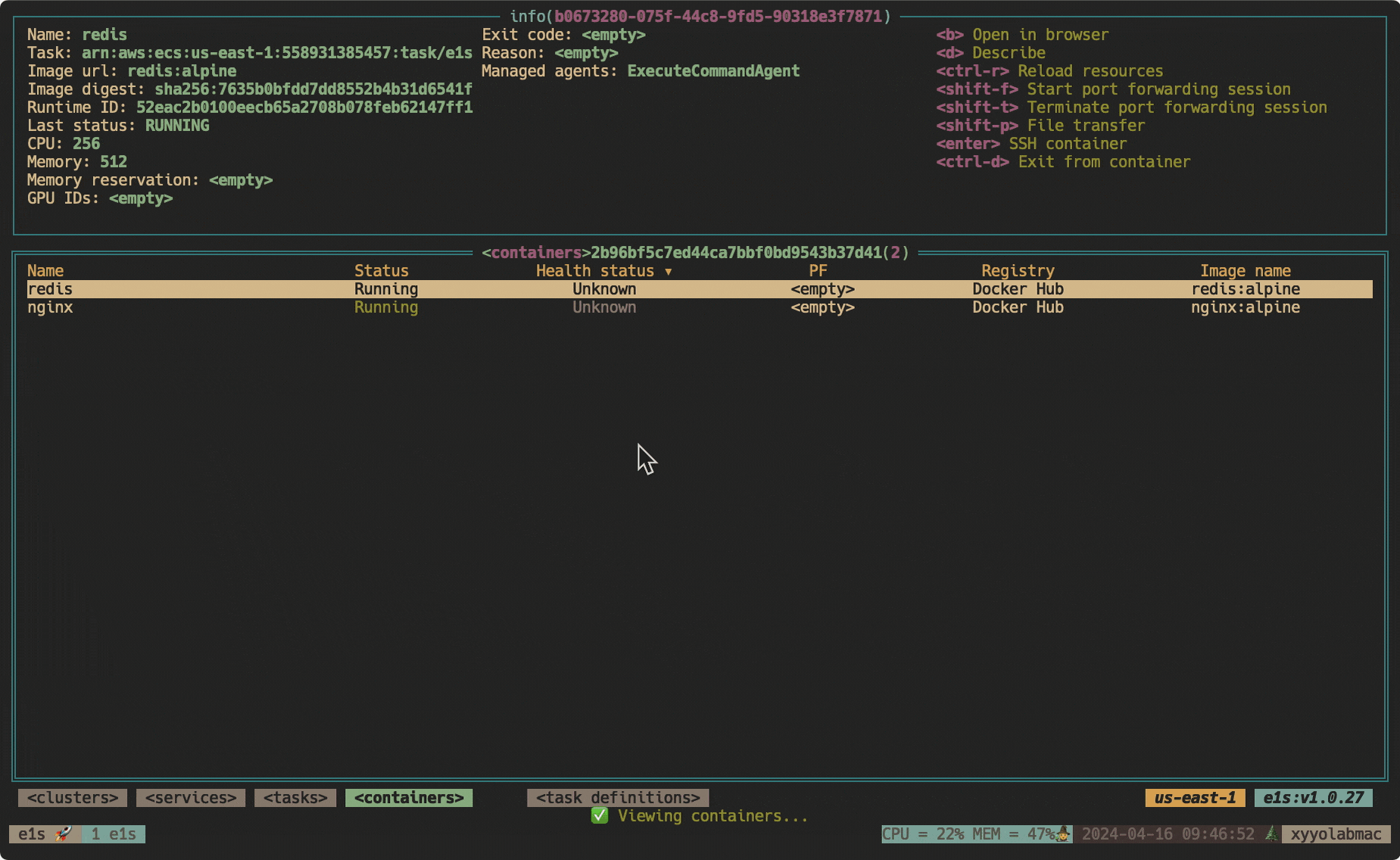
Task: Click the Task ARN value in info panel
Action: pos(277,53)
